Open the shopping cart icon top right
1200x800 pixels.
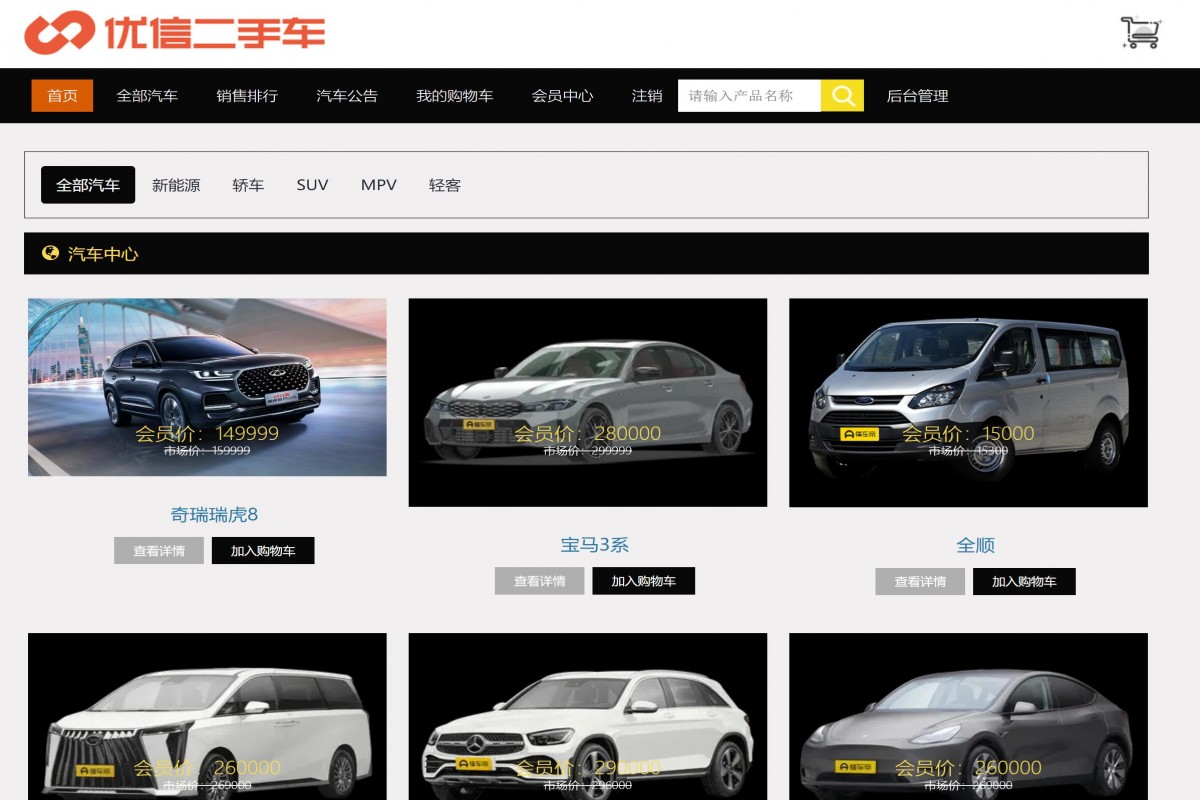(x=1138, y=32)
